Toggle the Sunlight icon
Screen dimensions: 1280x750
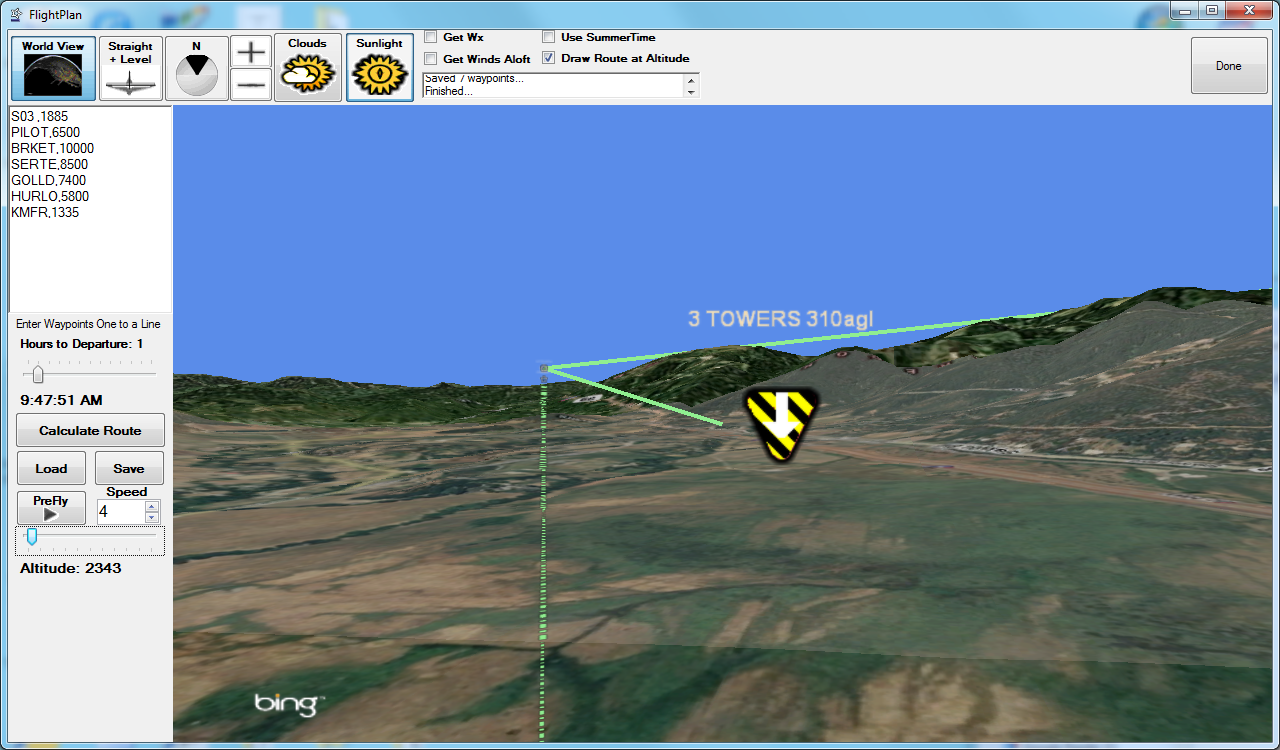pyautogui.click(x=380, y=68)
